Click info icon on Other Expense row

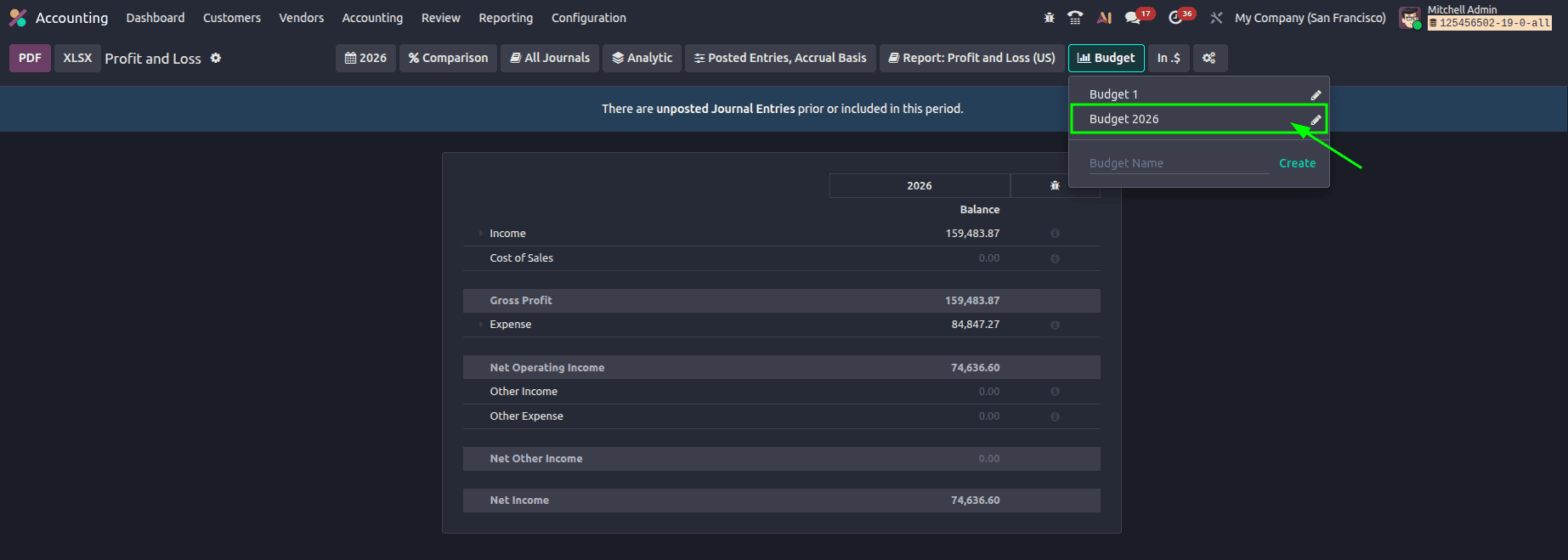click(1055, 416)
